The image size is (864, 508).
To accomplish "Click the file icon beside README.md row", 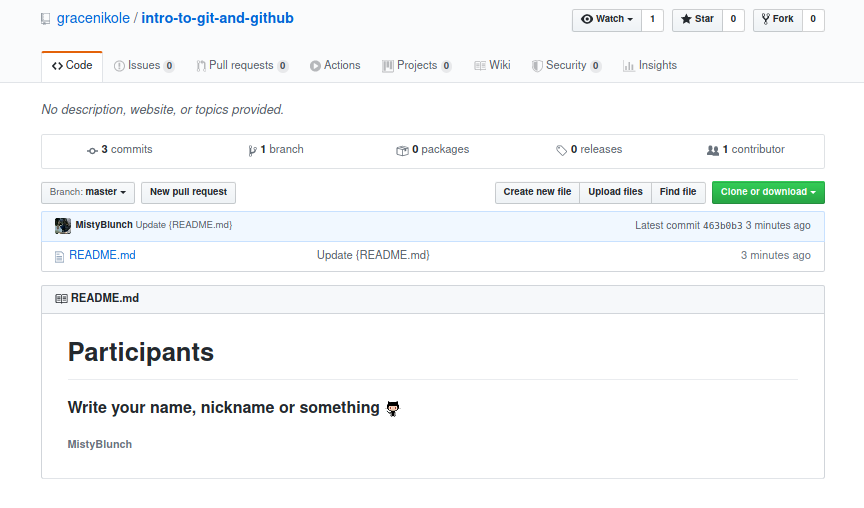I will [60, 257].
